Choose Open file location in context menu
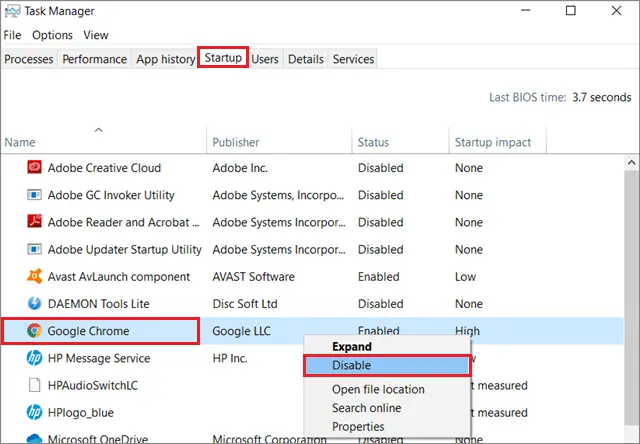 [x=378, y=389]
